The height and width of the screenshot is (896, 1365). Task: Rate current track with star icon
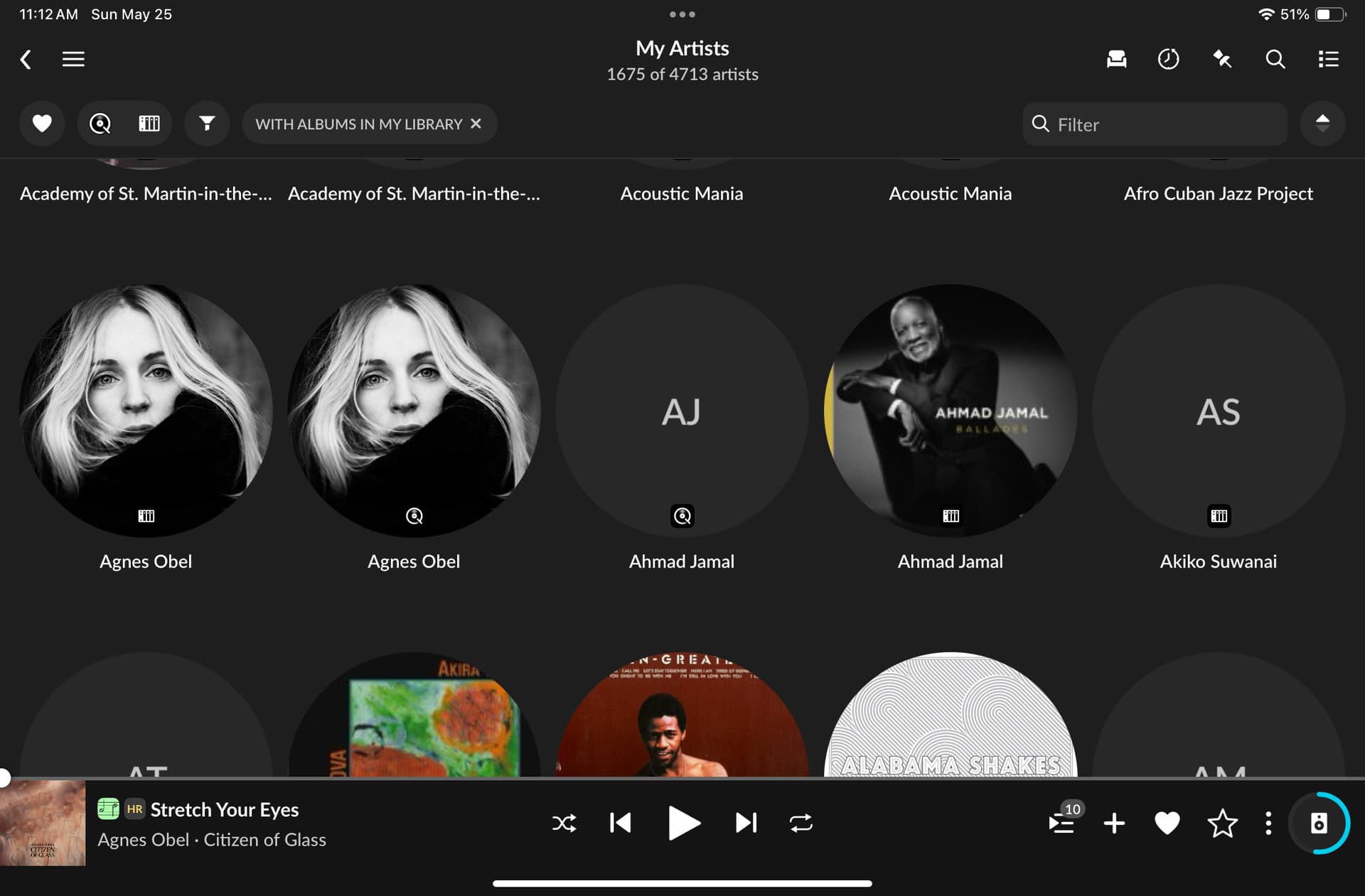[x=1222, y=823]
